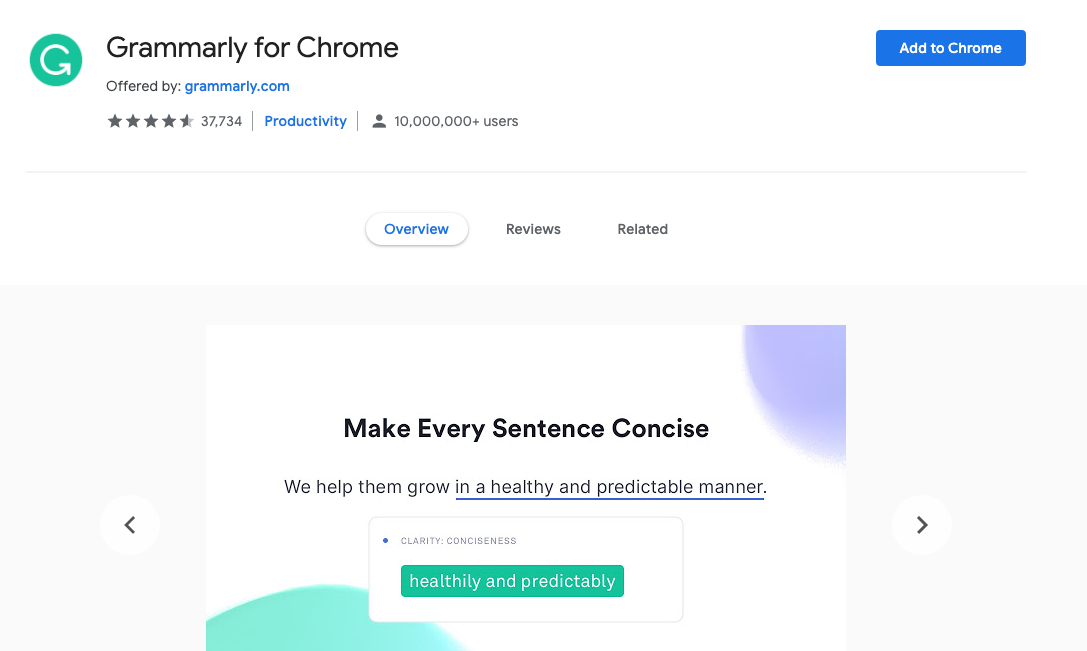Click the healthily and predictably suggestion chip
The height and width of the screenshot is (651, 1087).
(x=512, y=581)
